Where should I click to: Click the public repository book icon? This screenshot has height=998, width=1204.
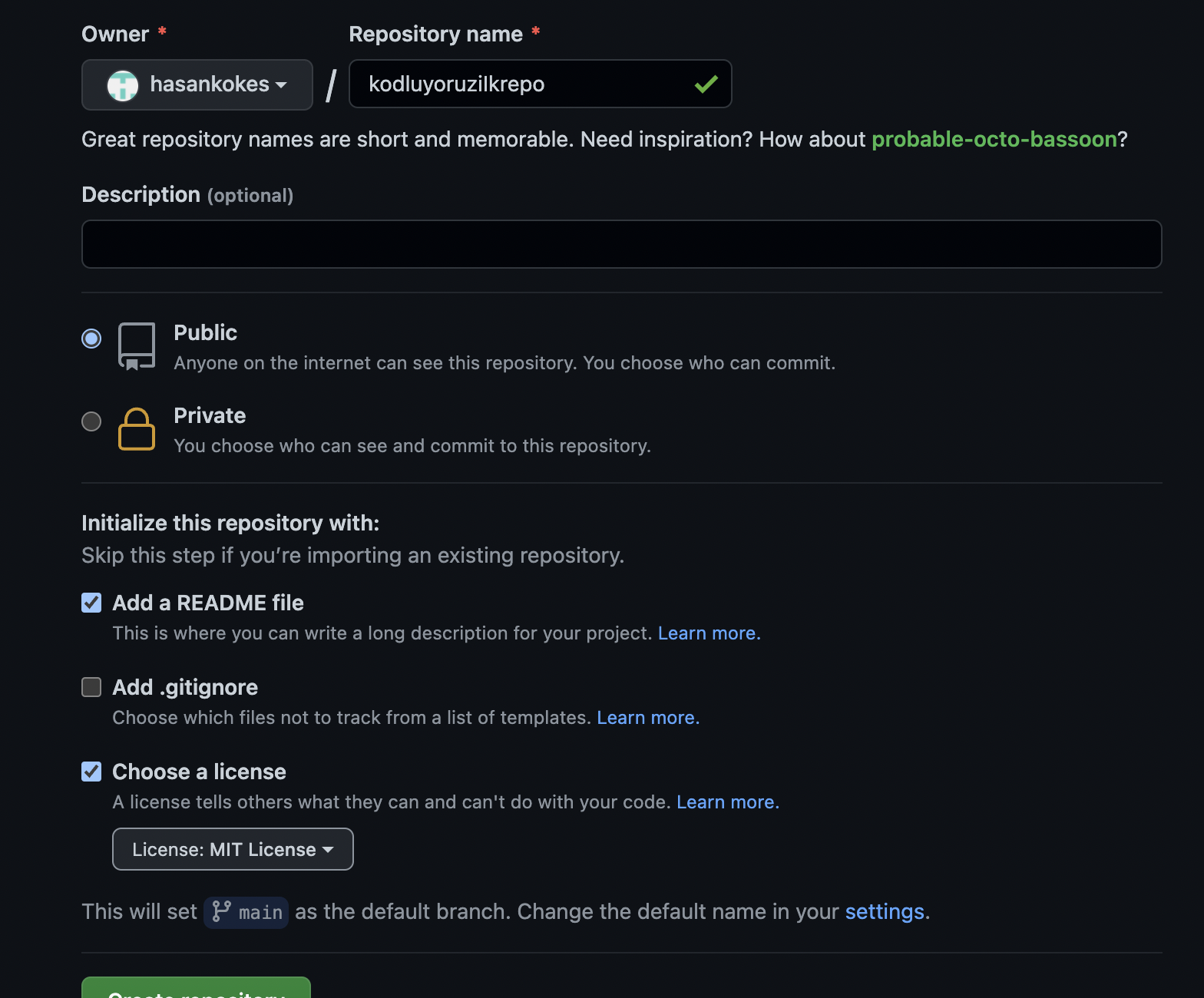pyautogui.click(x=137, y=346)
